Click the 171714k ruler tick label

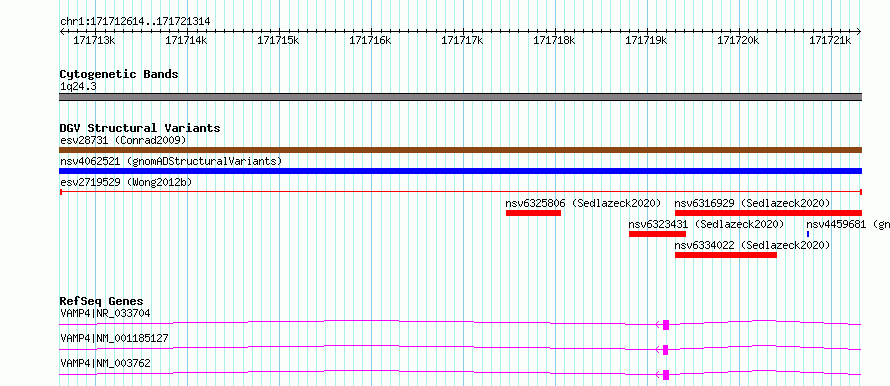coord(187,40)
